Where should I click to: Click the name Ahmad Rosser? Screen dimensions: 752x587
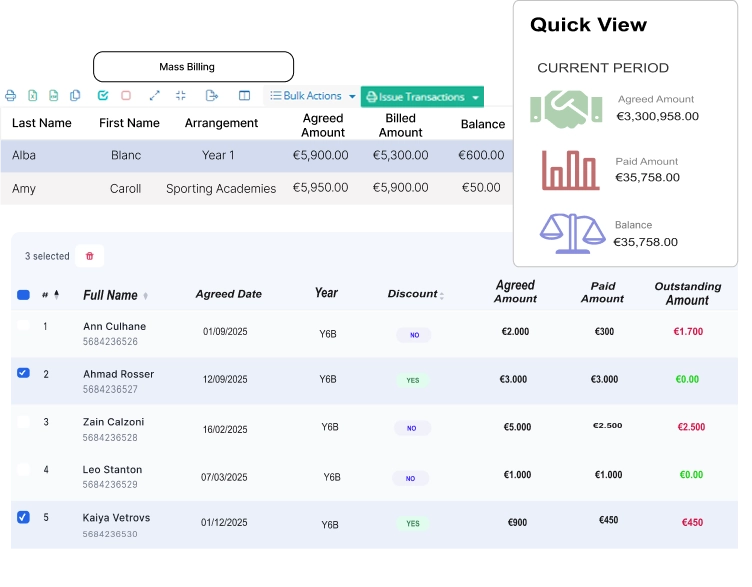pyautogui.click(x=118, y=374)
